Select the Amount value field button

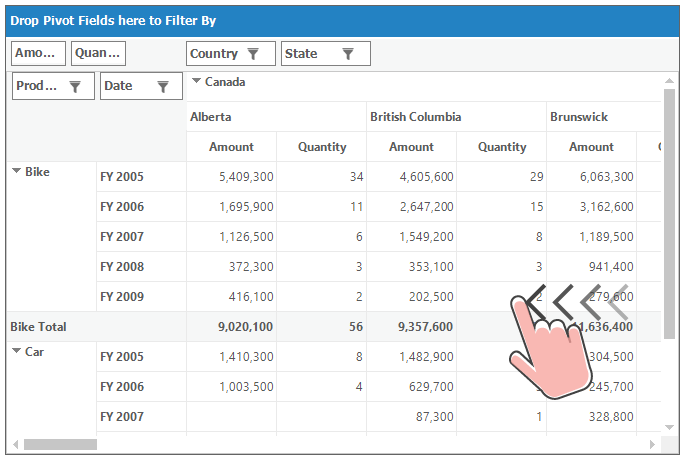38,53
